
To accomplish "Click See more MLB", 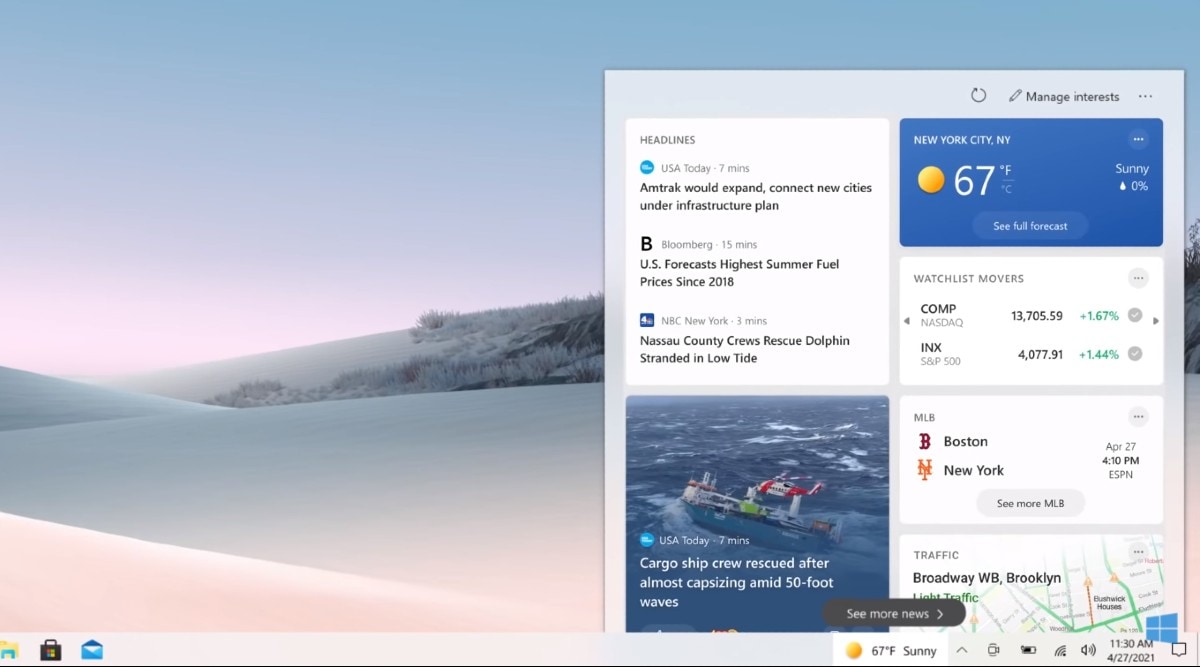I will pyautogui.click(x=1030, y=503).
